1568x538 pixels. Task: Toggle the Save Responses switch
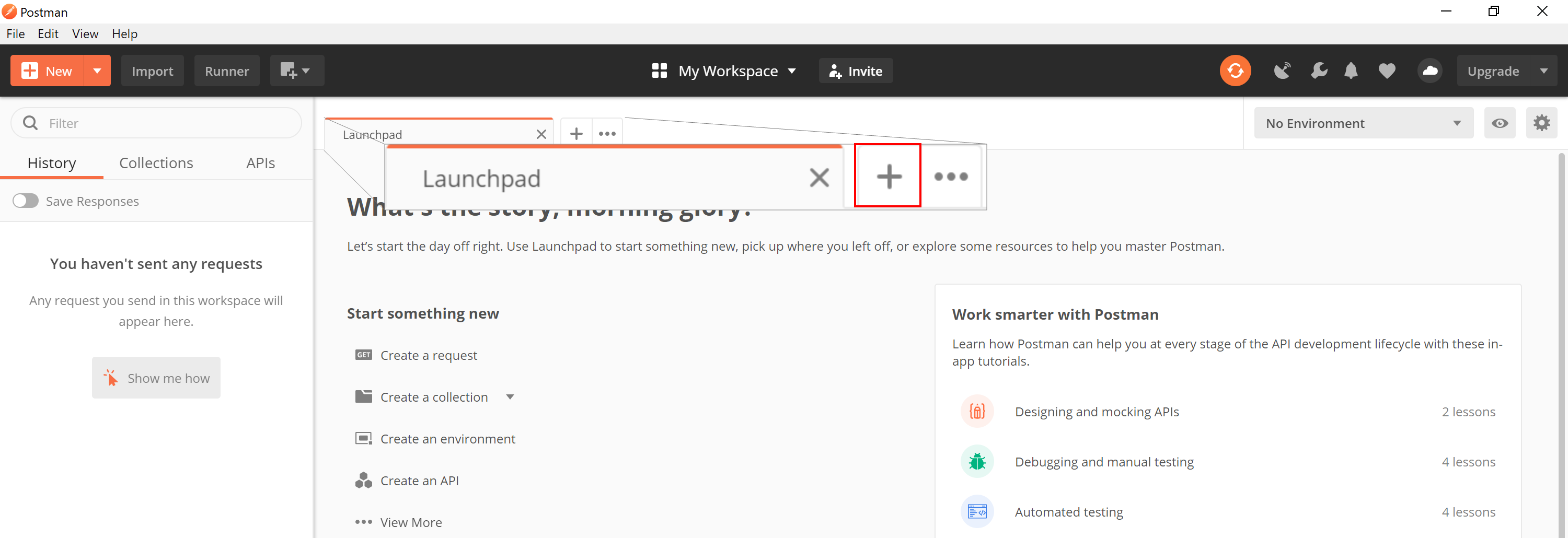26,201
